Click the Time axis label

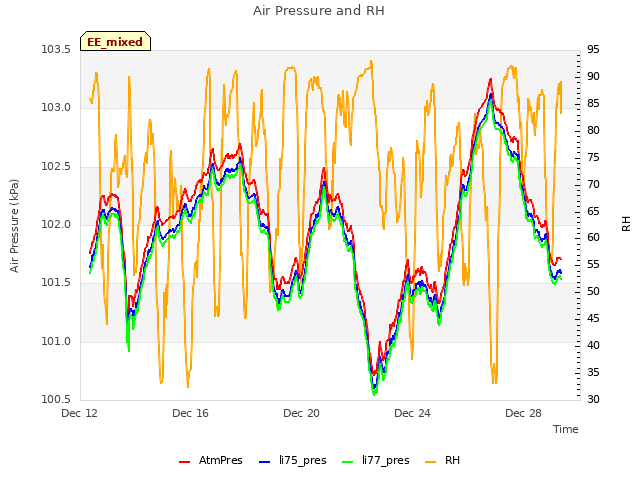click(566, 429)
